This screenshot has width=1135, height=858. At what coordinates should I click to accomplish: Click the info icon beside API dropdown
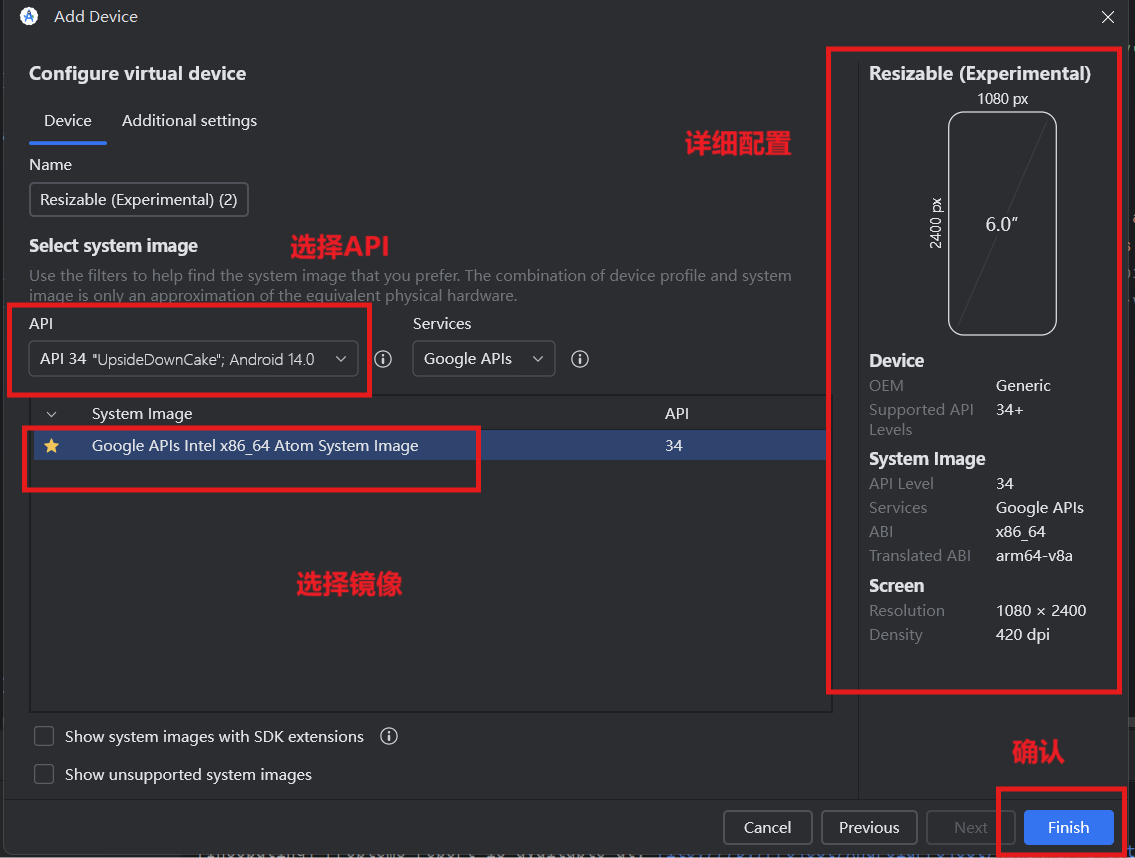[383, 359]
